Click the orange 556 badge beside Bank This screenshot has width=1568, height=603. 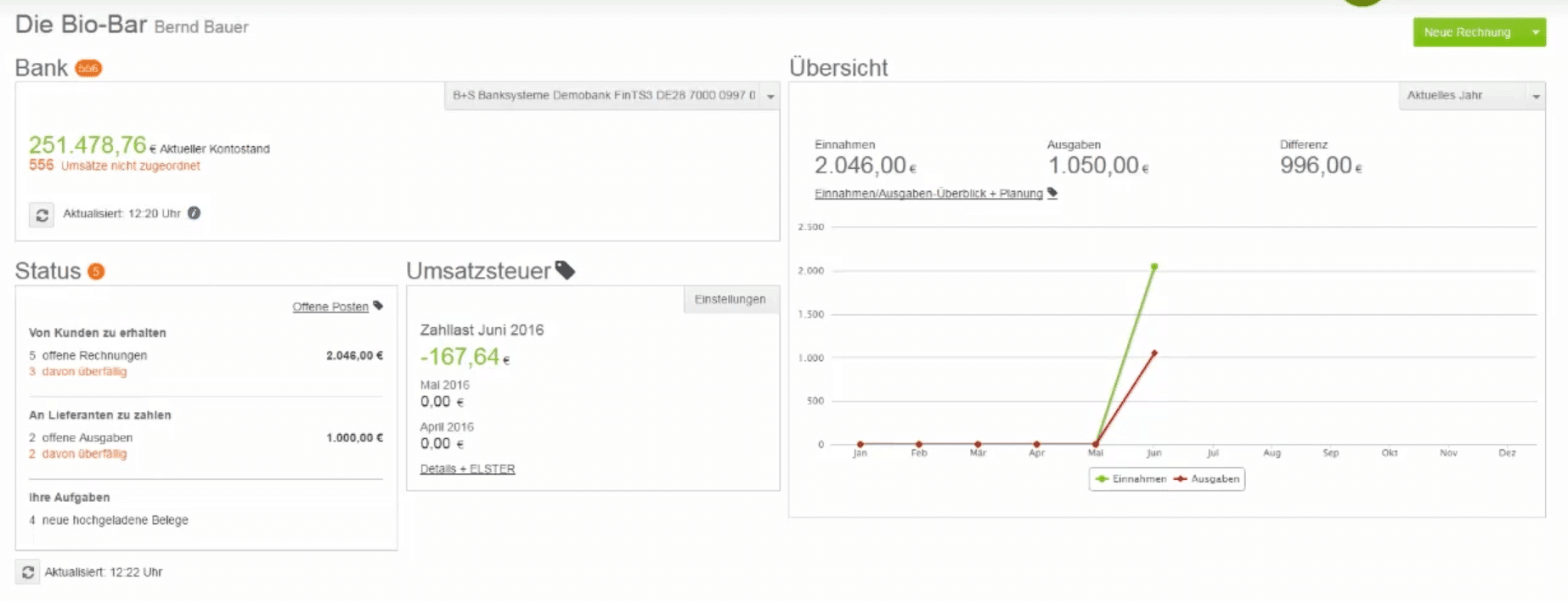(x=88, y=68)
